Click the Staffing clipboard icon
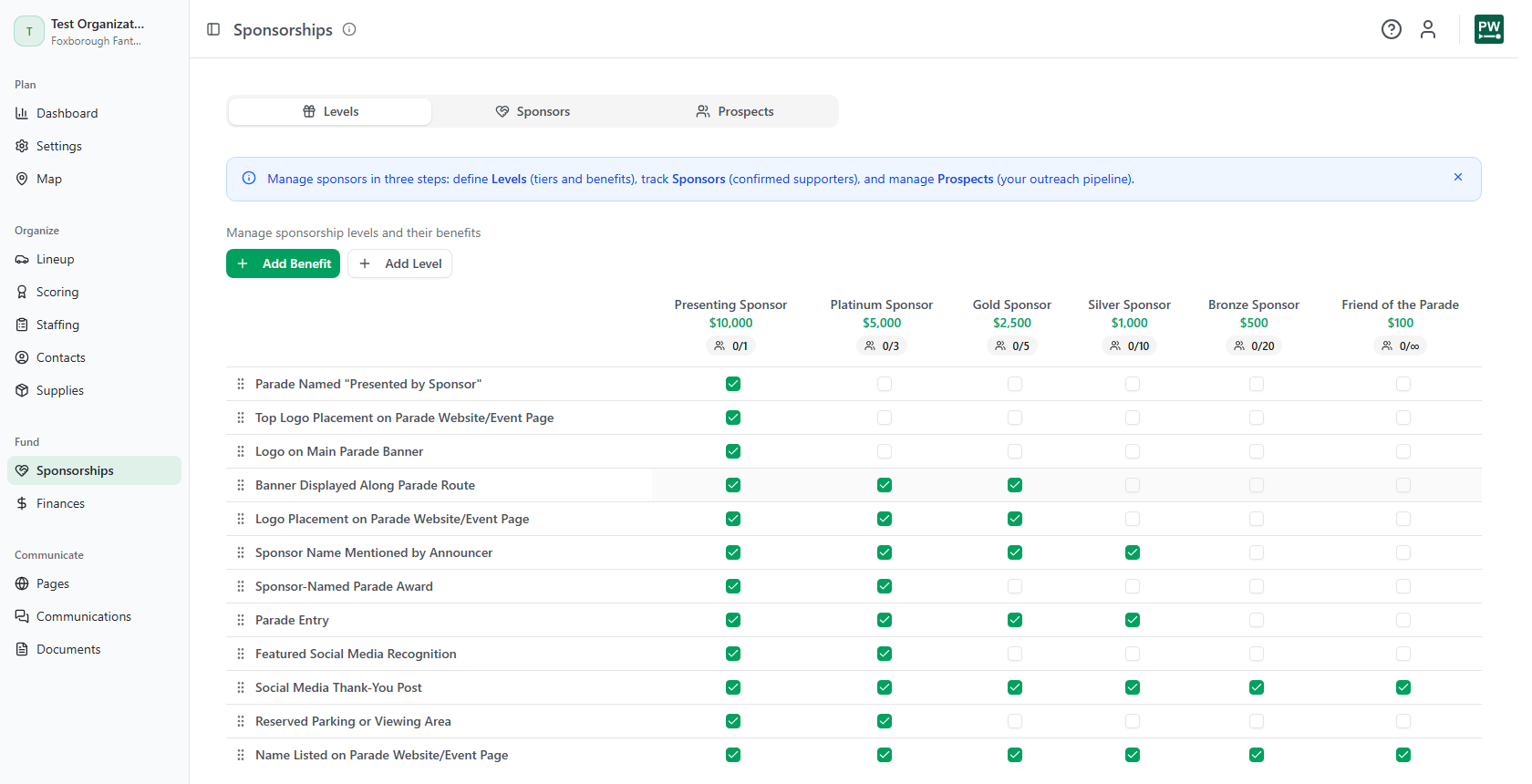Screen dimensions: 1532x784 [22, 325]
